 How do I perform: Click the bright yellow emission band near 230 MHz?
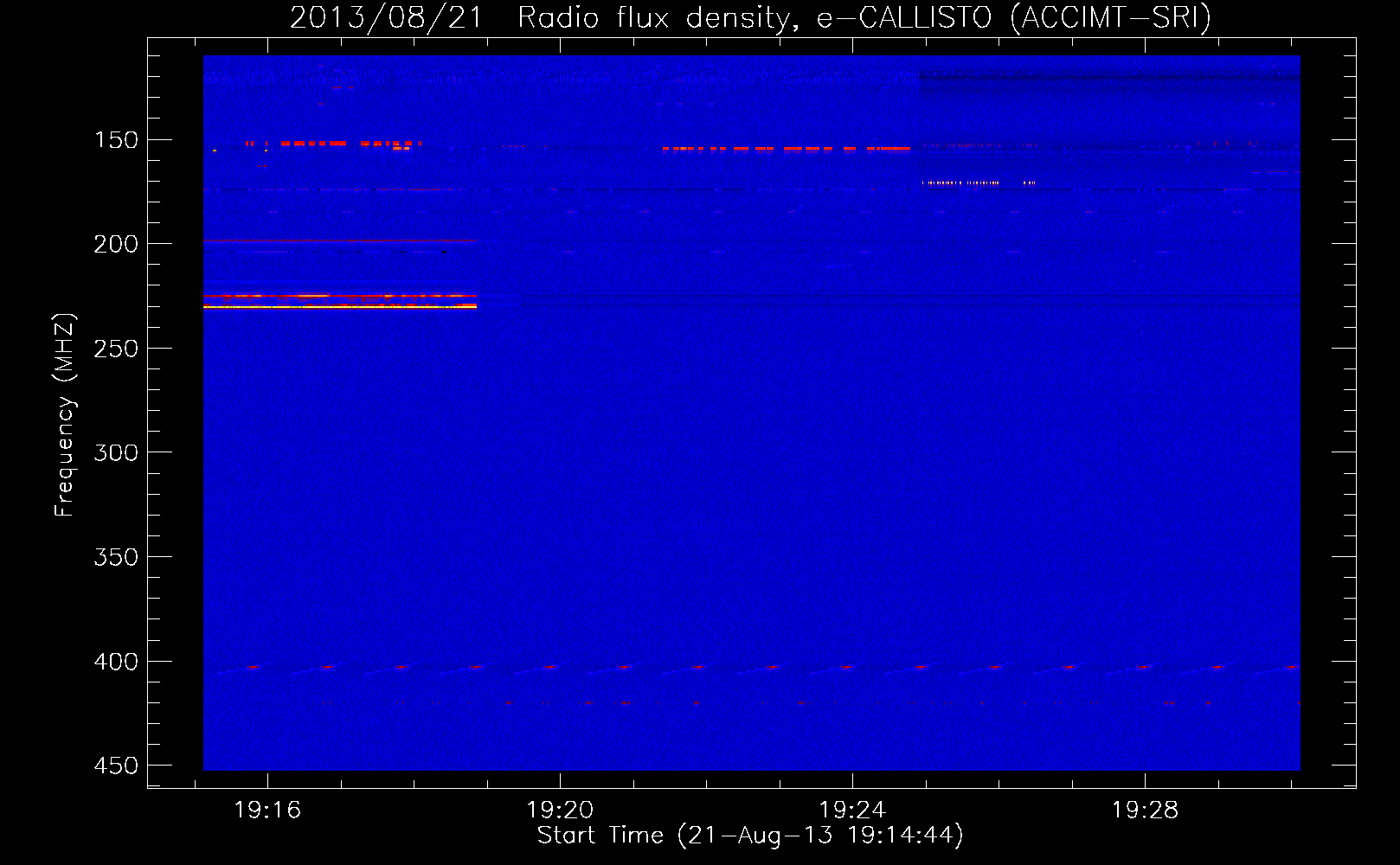click(x=340, y=306)
